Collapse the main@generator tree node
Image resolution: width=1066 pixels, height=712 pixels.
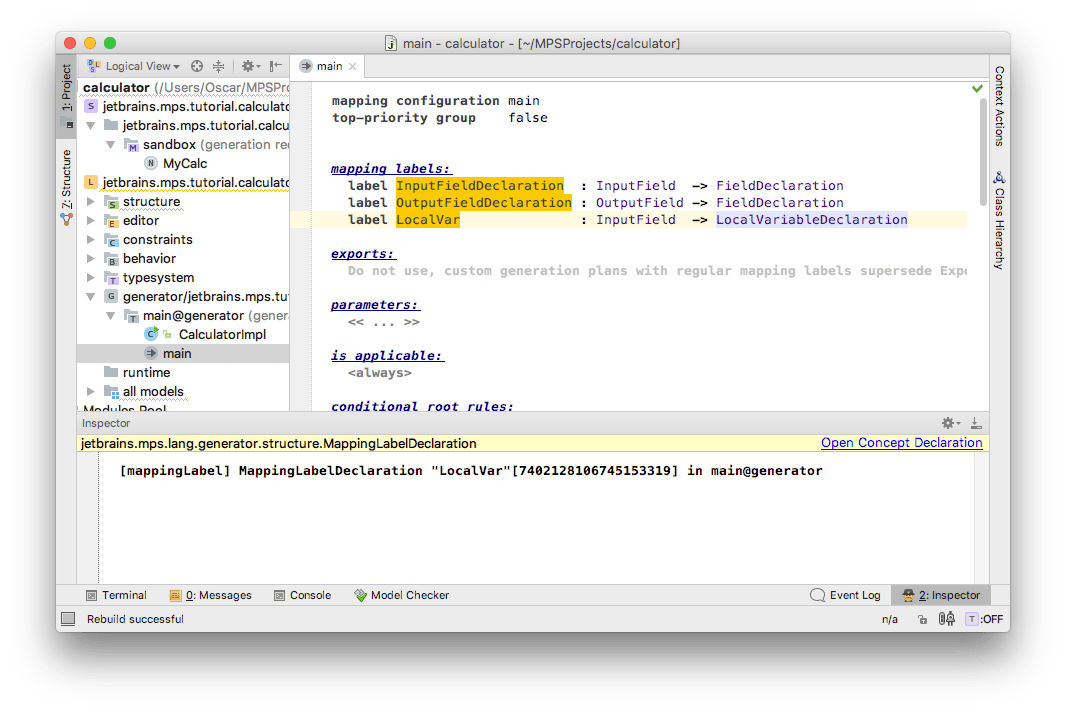[x=110, y=316]
